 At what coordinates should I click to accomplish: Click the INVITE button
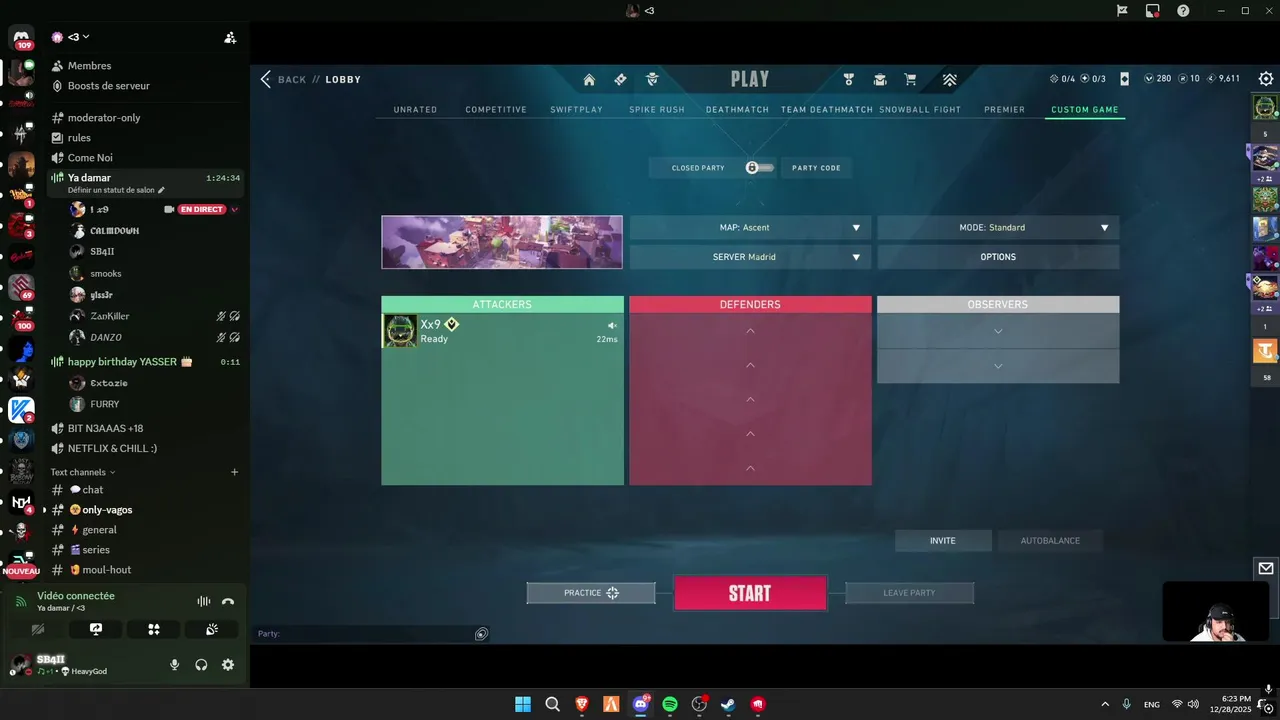click(943, 541)
